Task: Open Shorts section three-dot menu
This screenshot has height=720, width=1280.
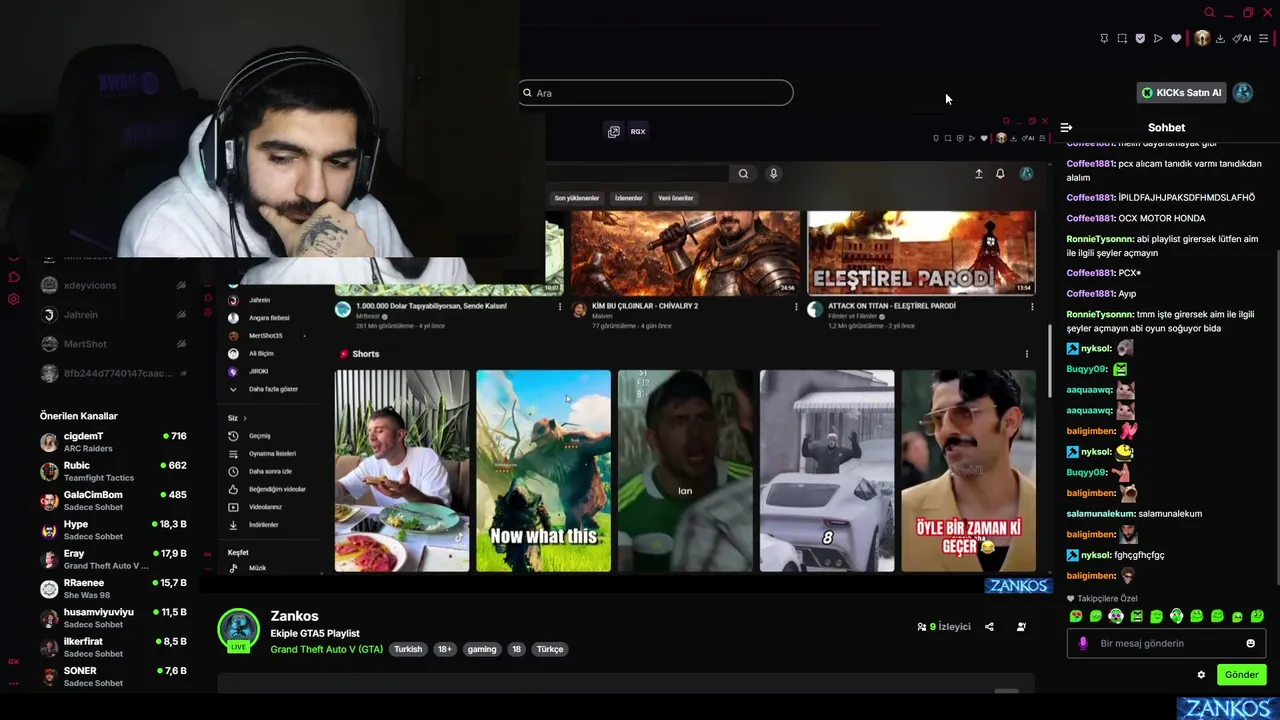Action: tap(1026, 354)
